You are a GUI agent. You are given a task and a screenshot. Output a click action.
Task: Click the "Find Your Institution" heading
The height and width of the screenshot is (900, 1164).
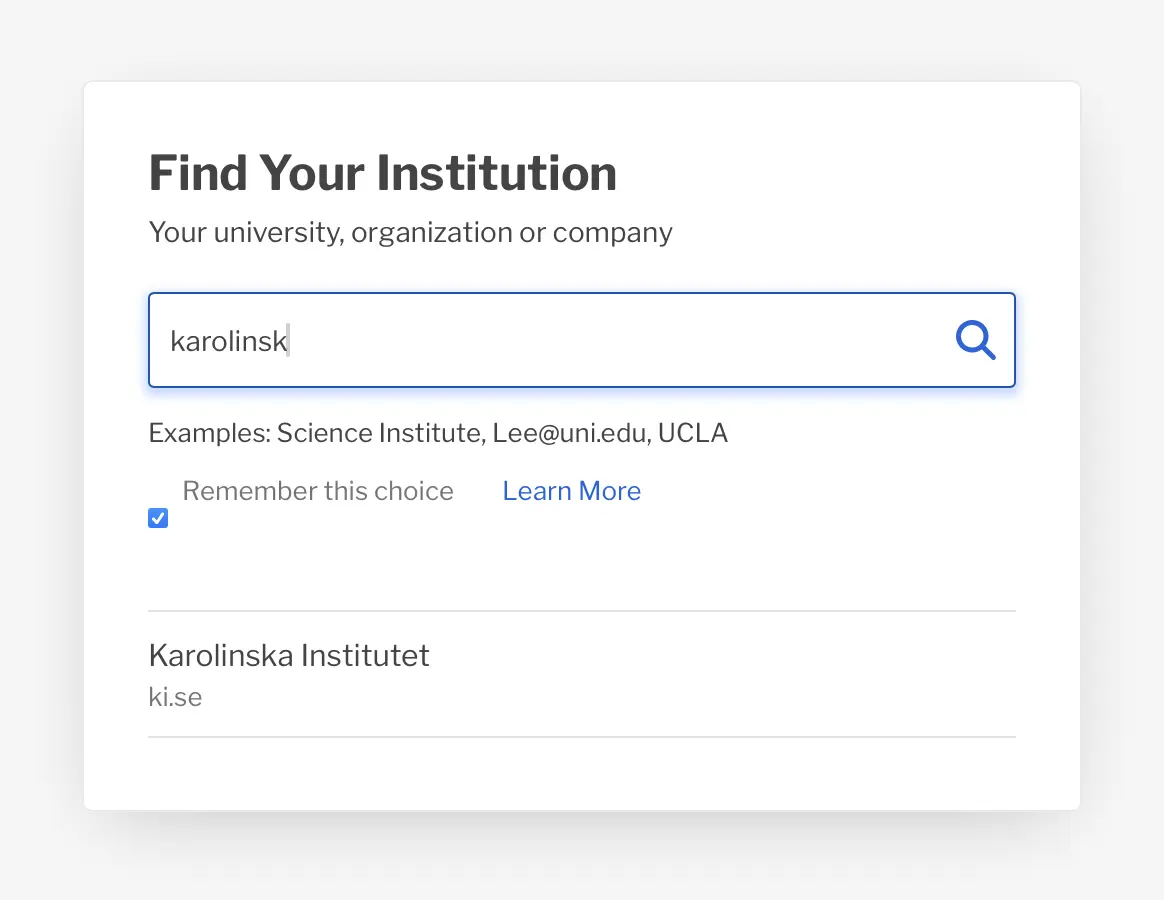pos(382,173)
